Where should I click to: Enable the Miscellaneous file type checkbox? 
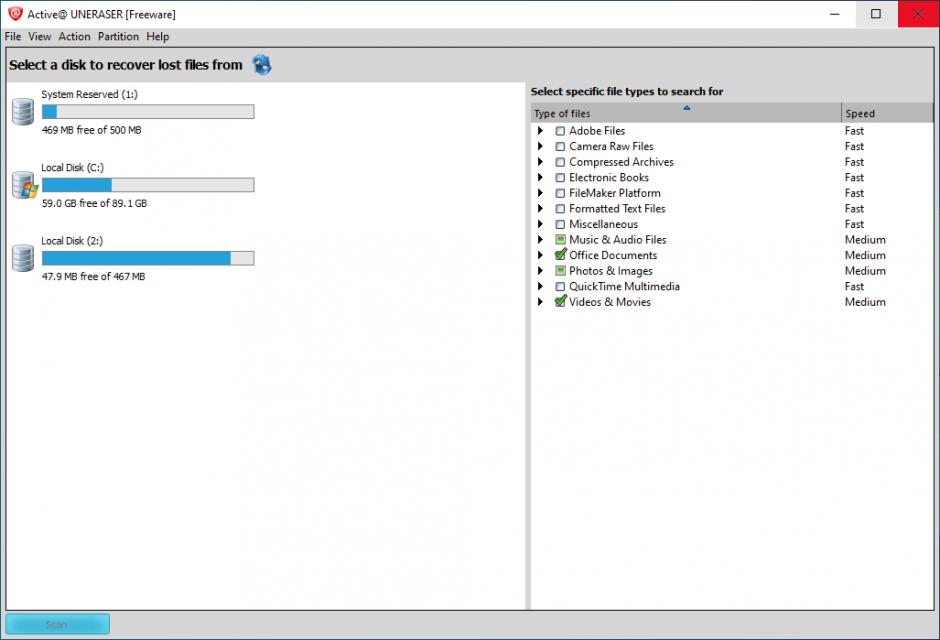coord(560,224)
